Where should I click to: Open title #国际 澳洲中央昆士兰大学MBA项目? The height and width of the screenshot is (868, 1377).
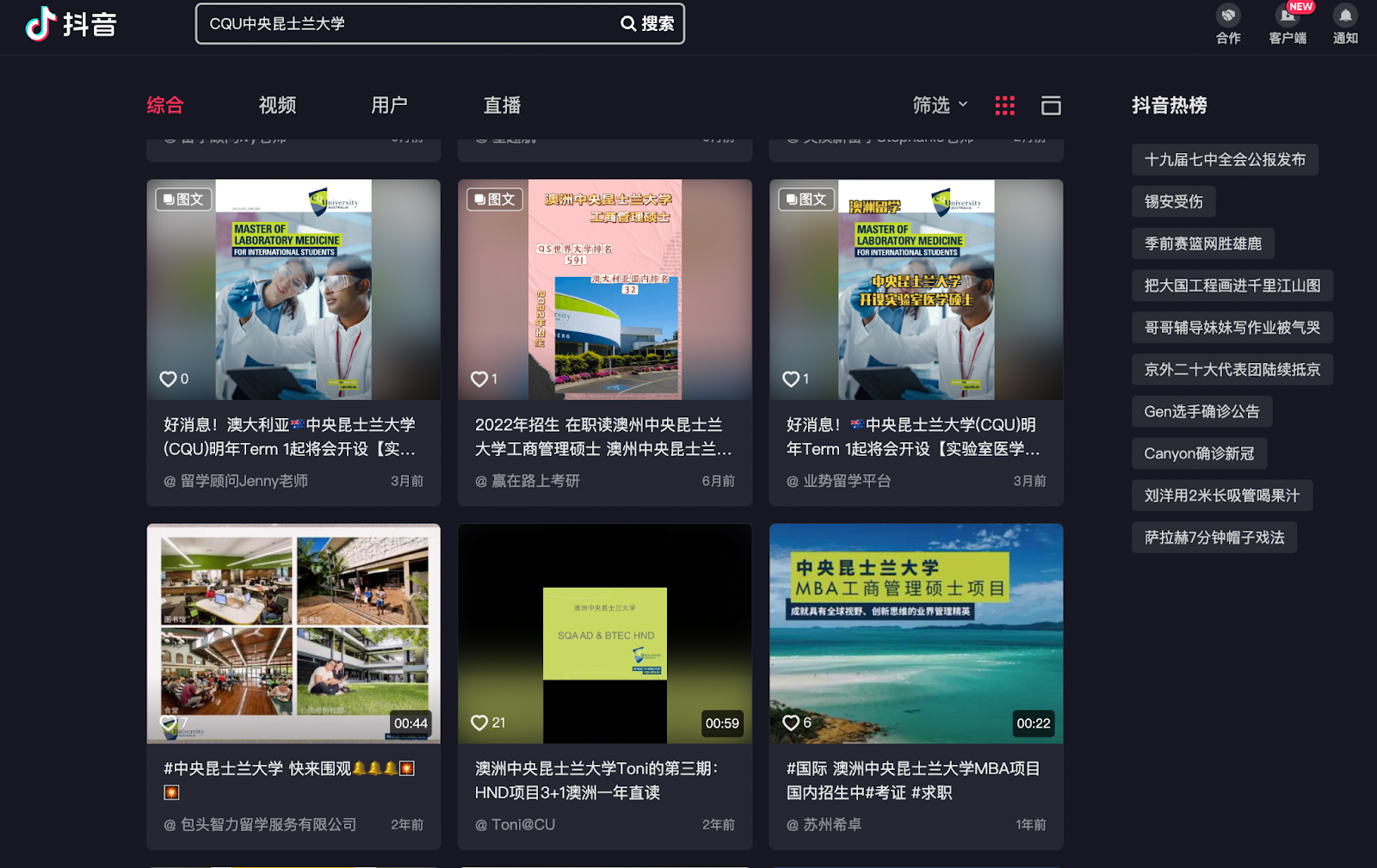(913, 780)
